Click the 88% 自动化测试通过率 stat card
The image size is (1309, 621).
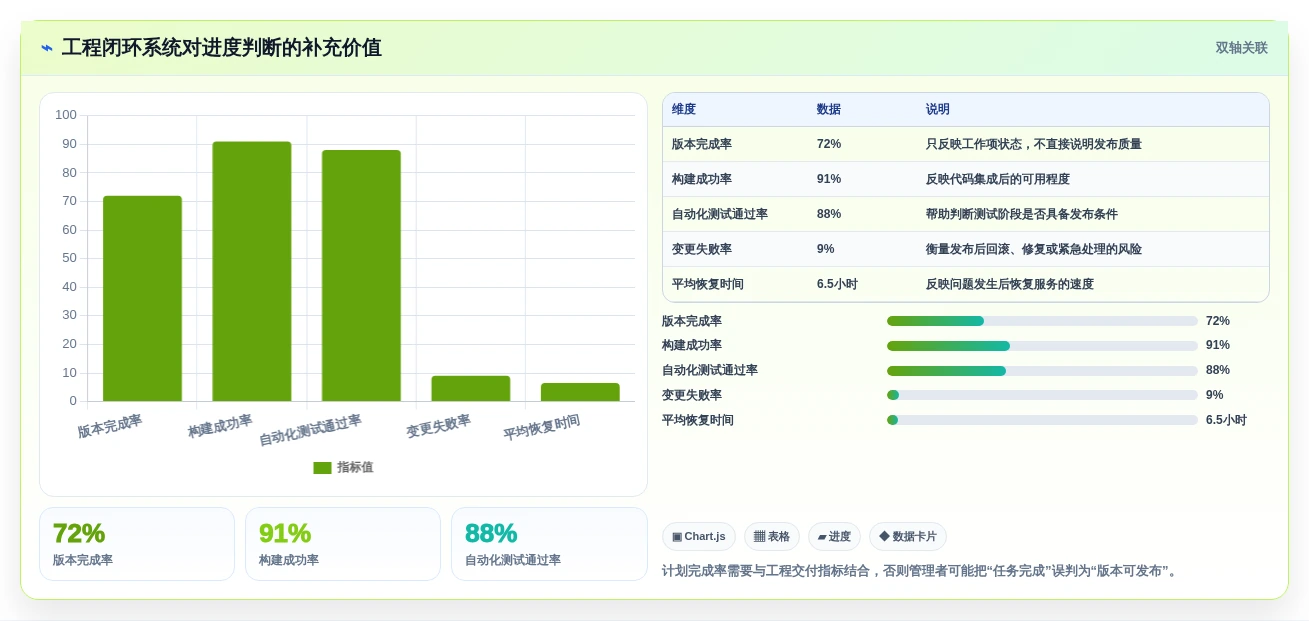coord(549,544)
